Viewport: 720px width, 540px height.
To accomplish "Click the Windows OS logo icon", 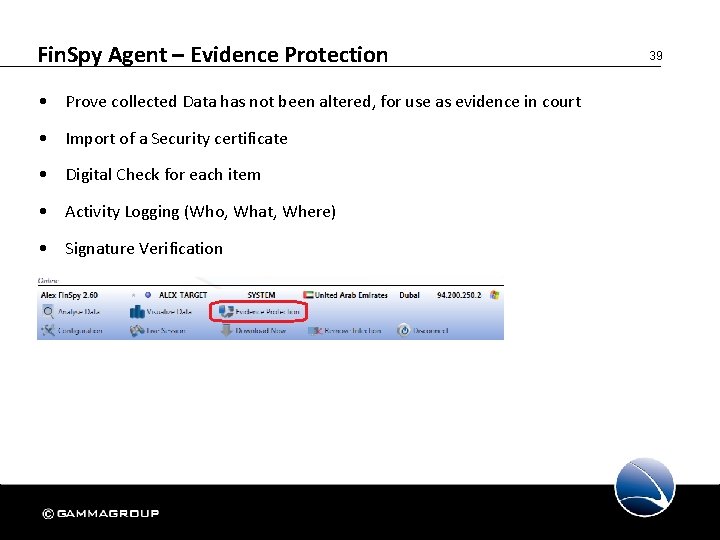I will pyautogui.click(x=495, y=295).
